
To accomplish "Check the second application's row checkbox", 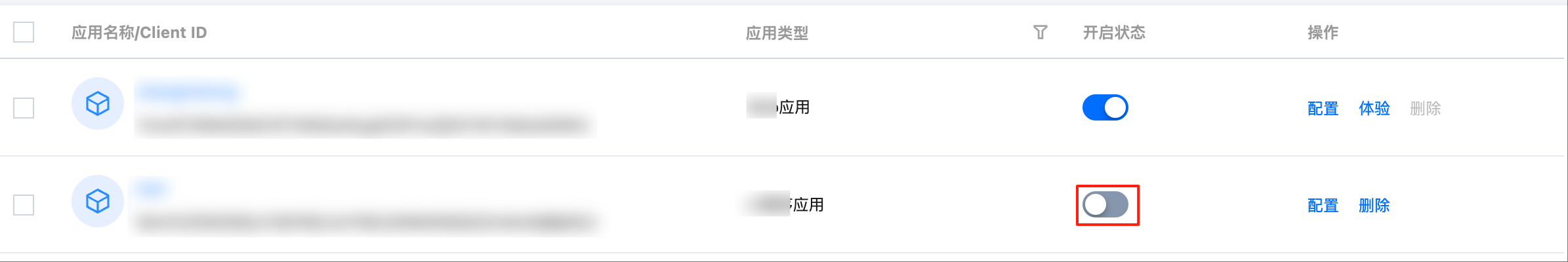I will [24, 205].
